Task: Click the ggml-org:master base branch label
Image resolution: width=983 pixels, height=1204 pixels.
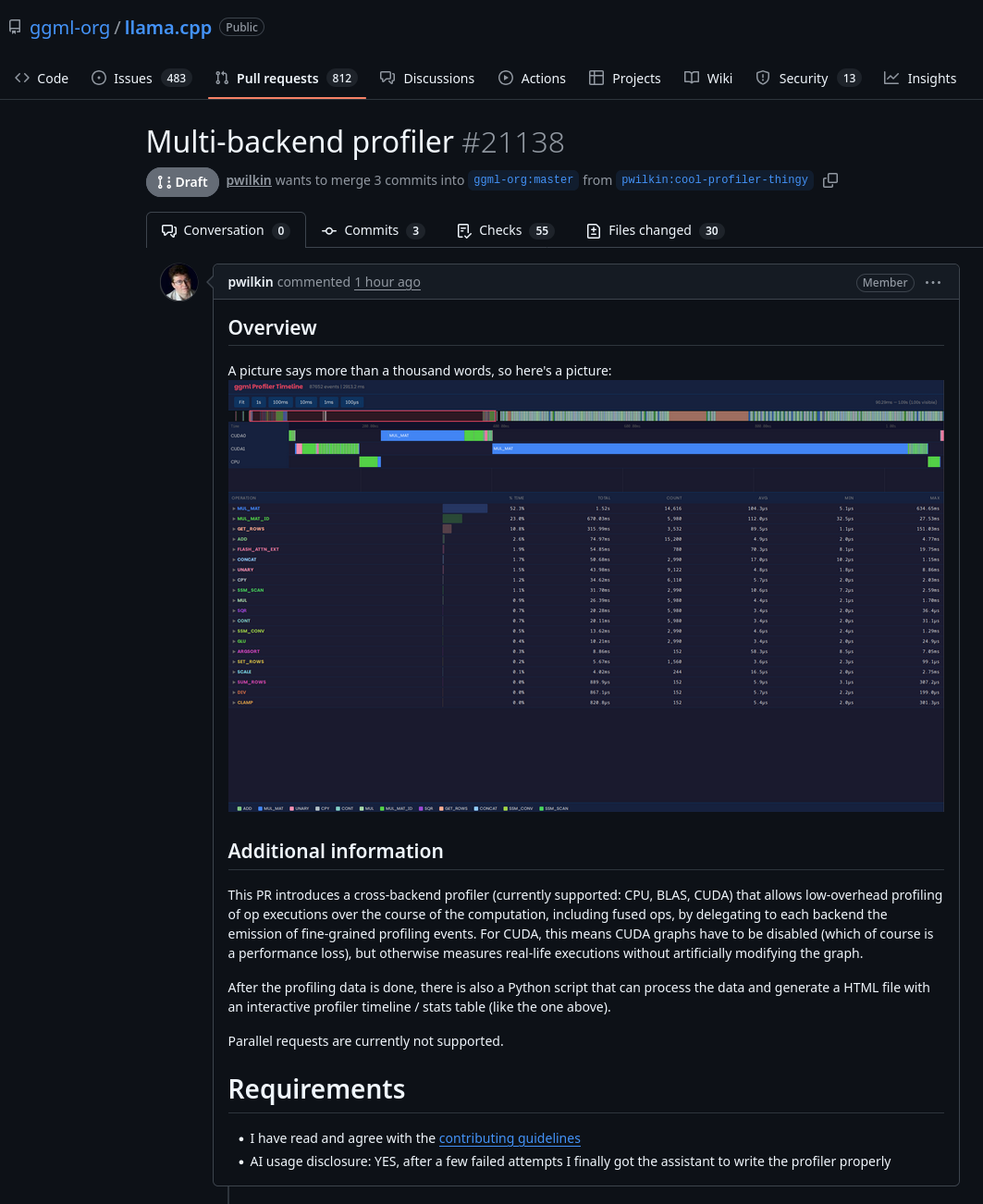Action: [523, 180]
